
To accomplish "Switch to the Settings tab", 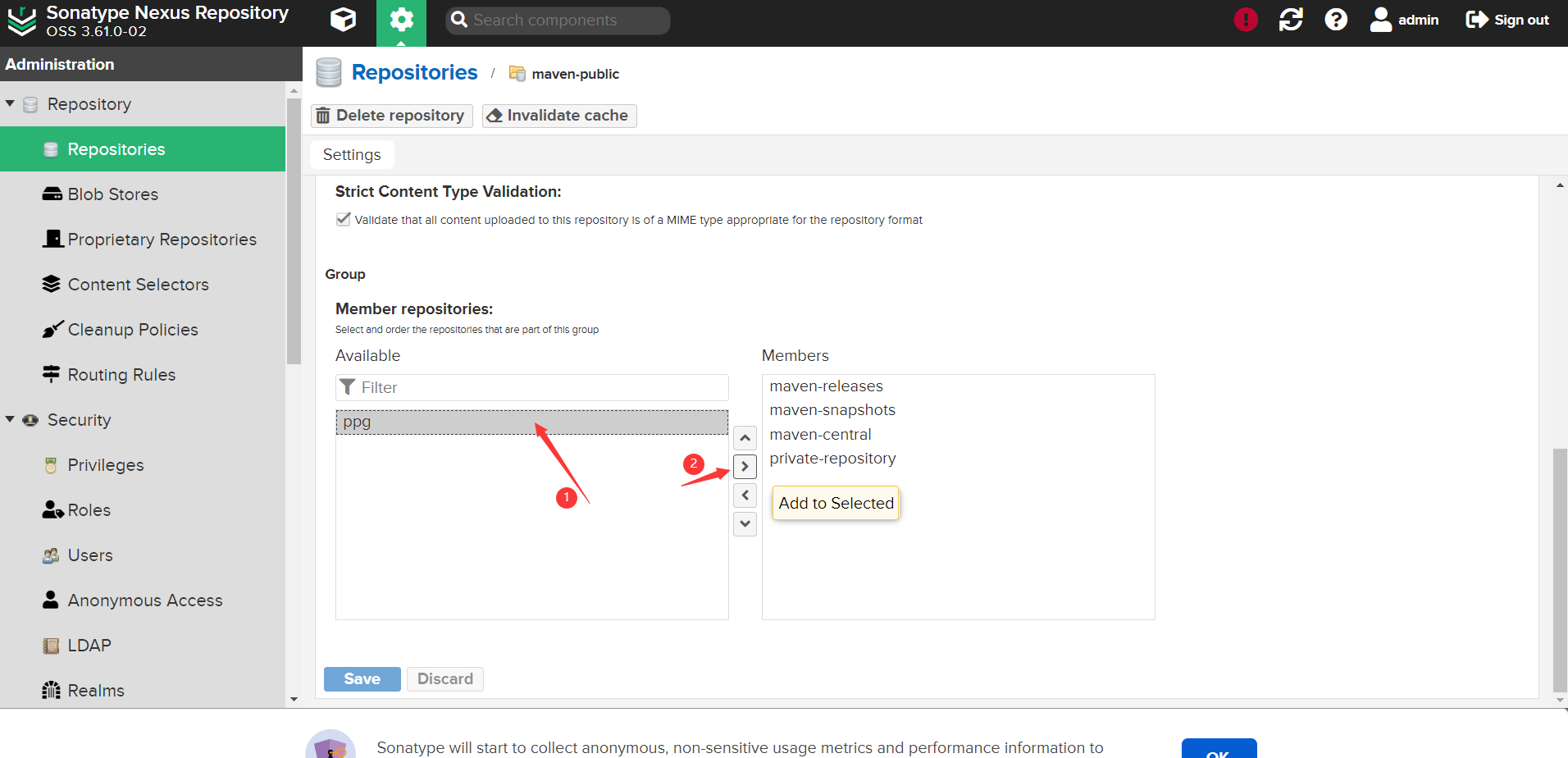I will [352, 155].
